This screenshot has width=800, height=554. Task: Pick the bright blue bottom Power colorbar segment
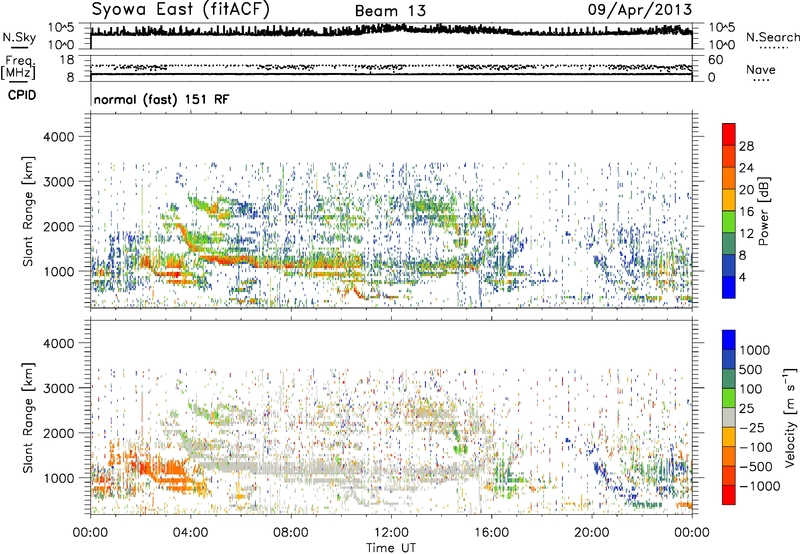click(729, 287)
